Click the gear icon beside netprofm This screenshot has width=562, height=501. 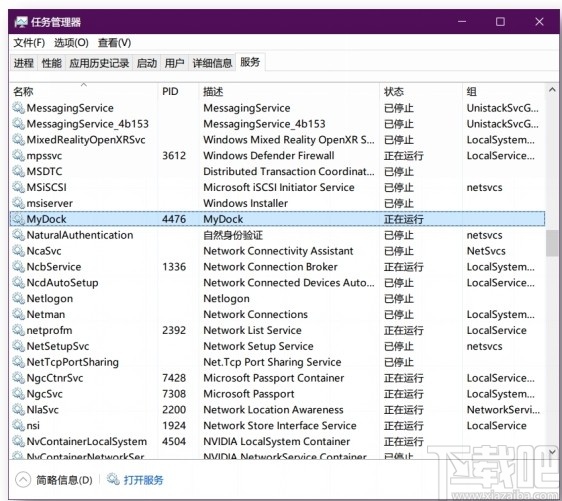pos(18,330)
